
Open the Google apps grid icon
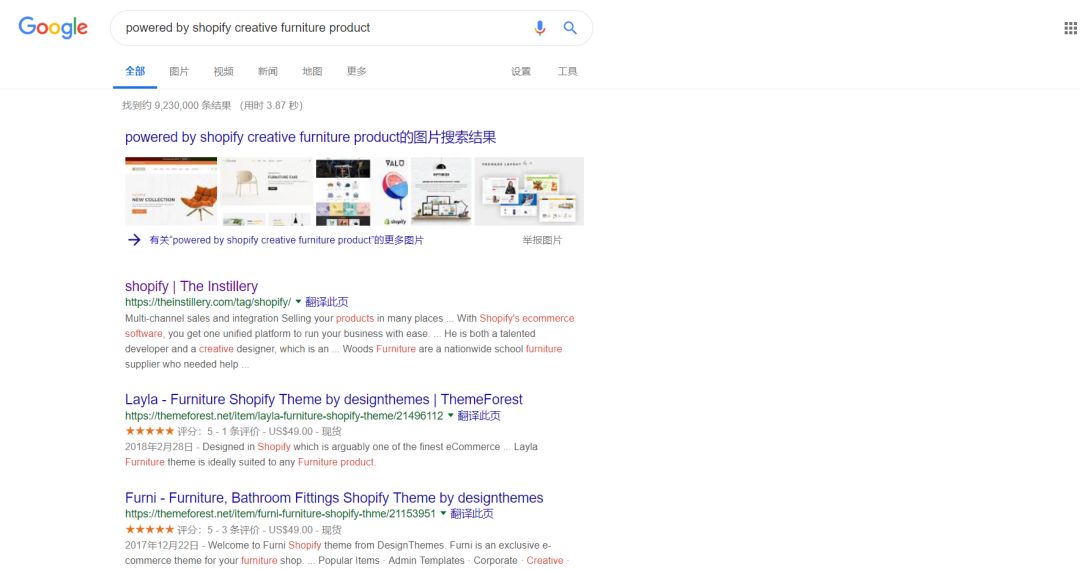1070,28
